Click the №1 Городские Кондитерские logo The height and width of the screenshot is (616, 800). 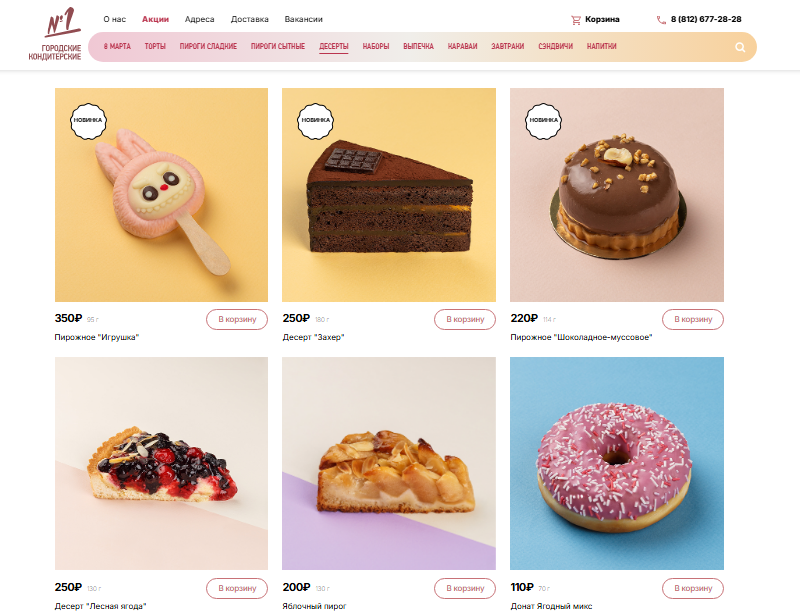click(x=56, y=34)
